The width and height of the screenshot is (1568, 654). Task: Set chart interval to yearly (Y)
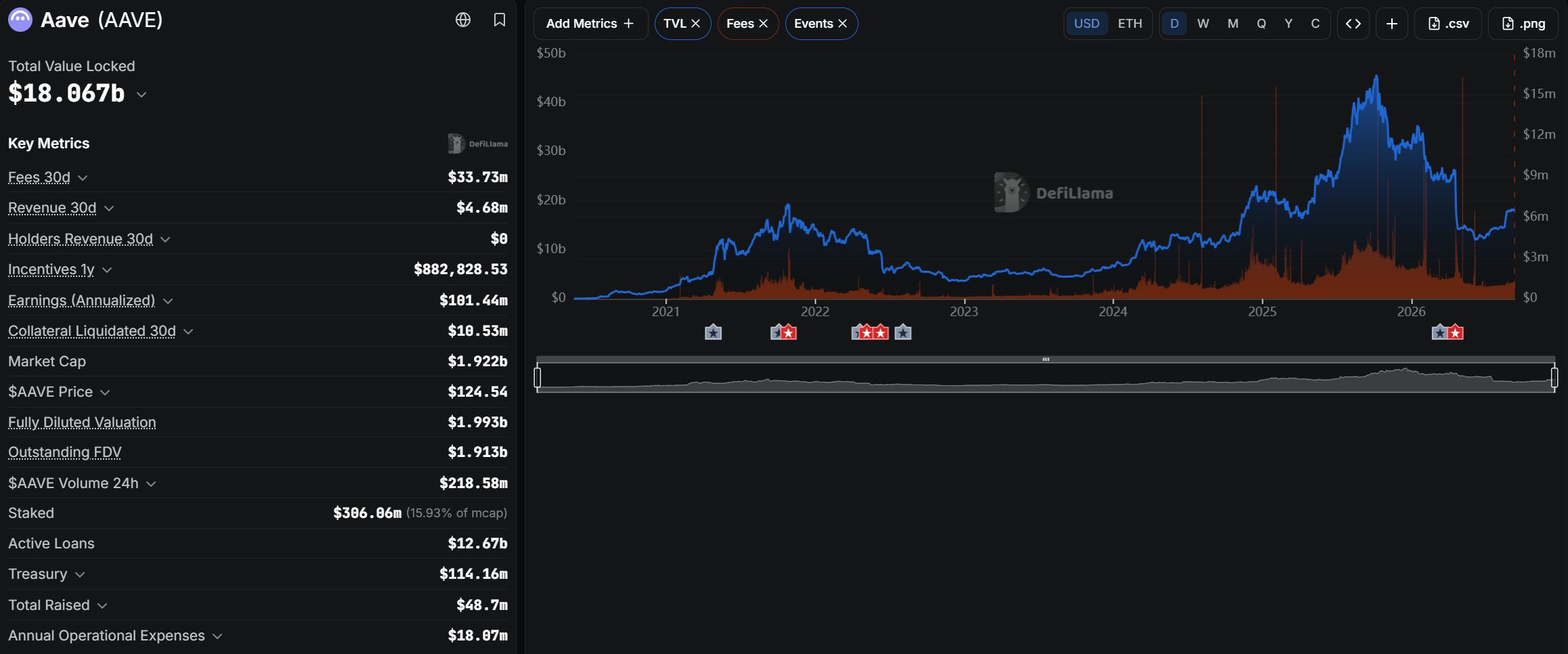1288,24
